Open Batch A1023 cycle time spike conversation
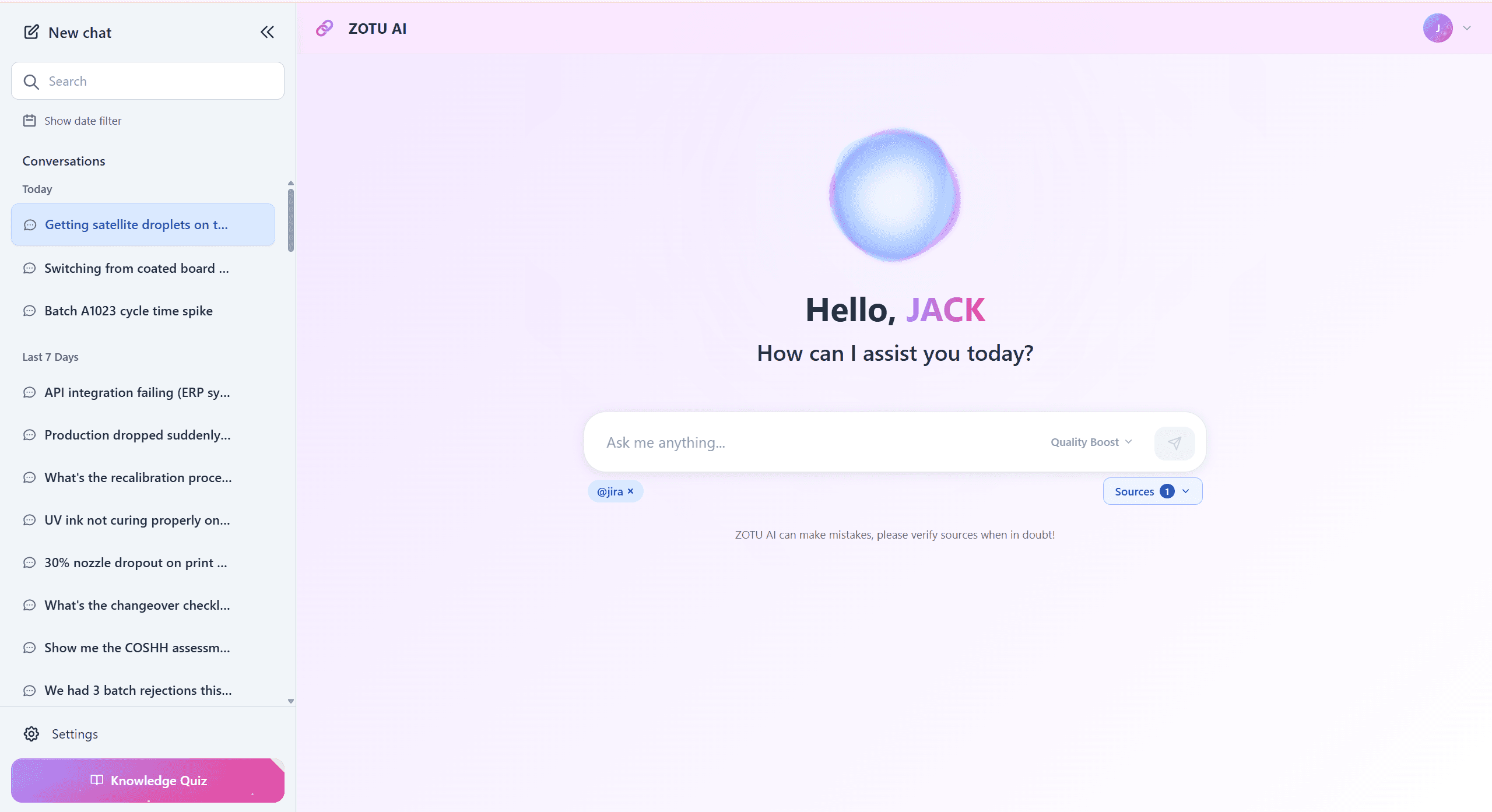Viewport: 1492px width, 812px height. tap(128, 311)
